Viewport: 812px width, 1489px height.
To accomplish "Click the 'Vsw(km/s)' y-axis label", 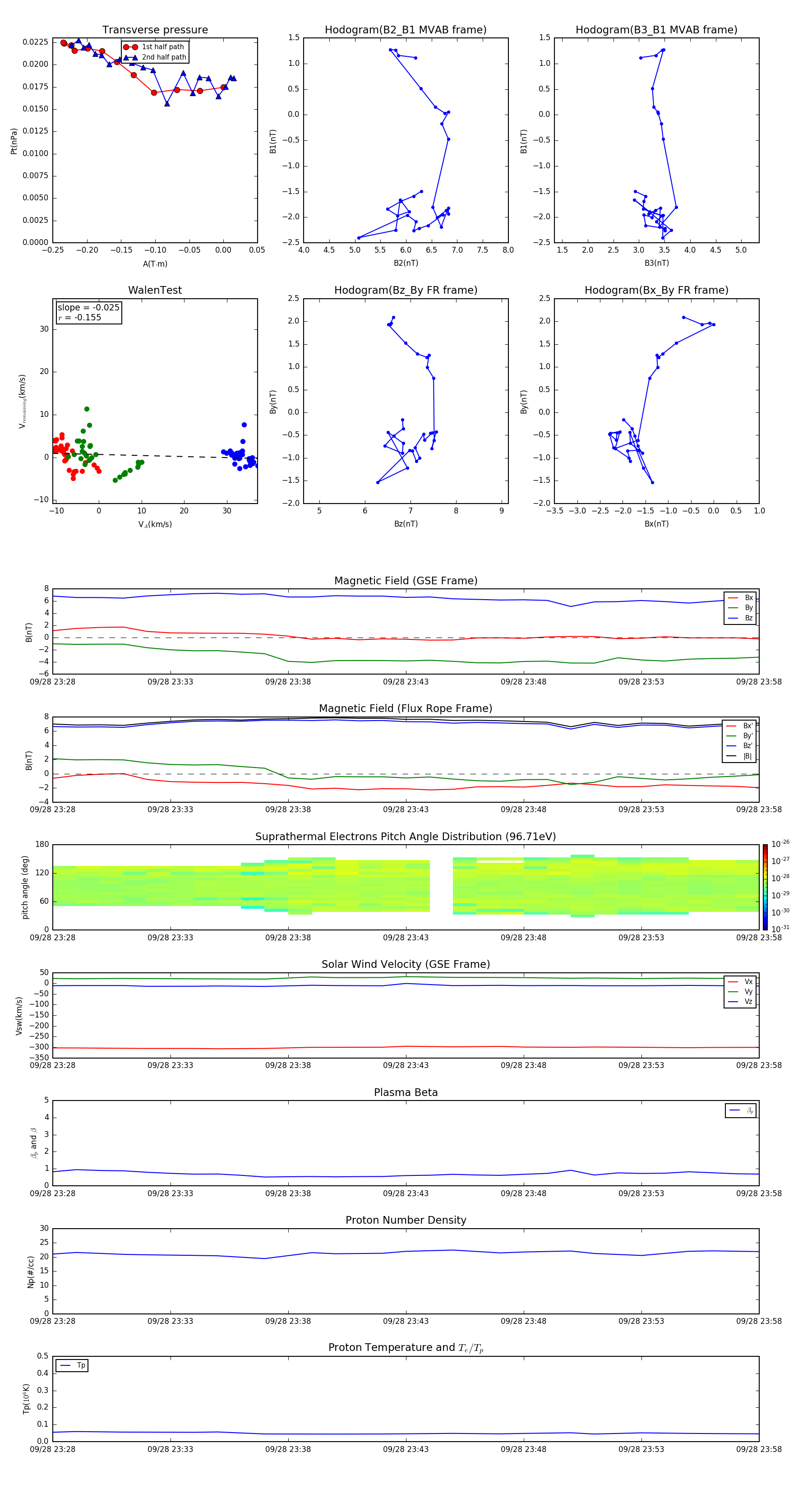I will coord(19,1016).
